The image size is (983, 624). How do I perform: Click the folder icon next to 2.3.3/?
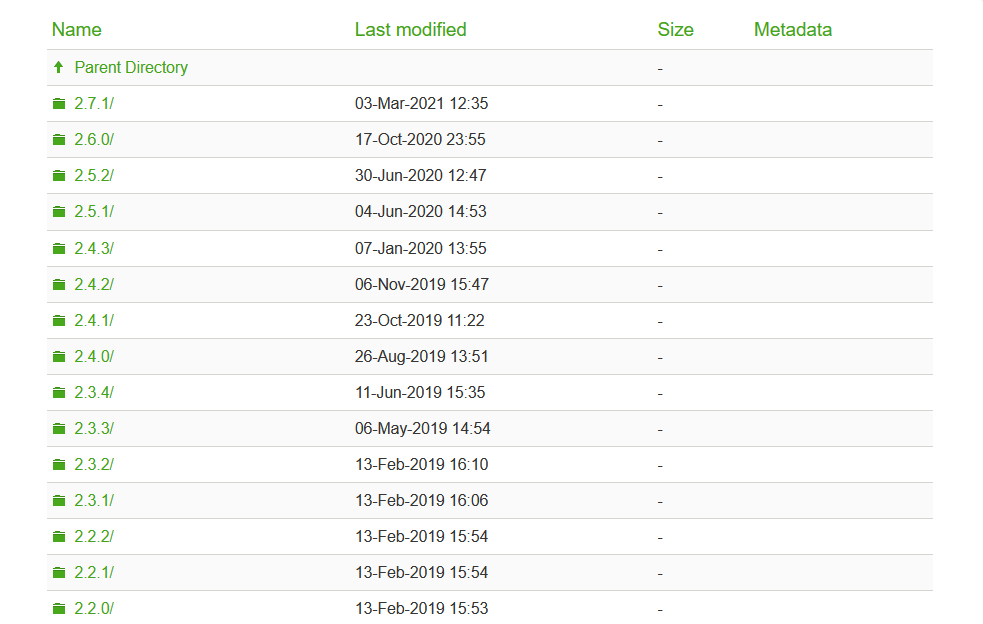click(59, 429)
